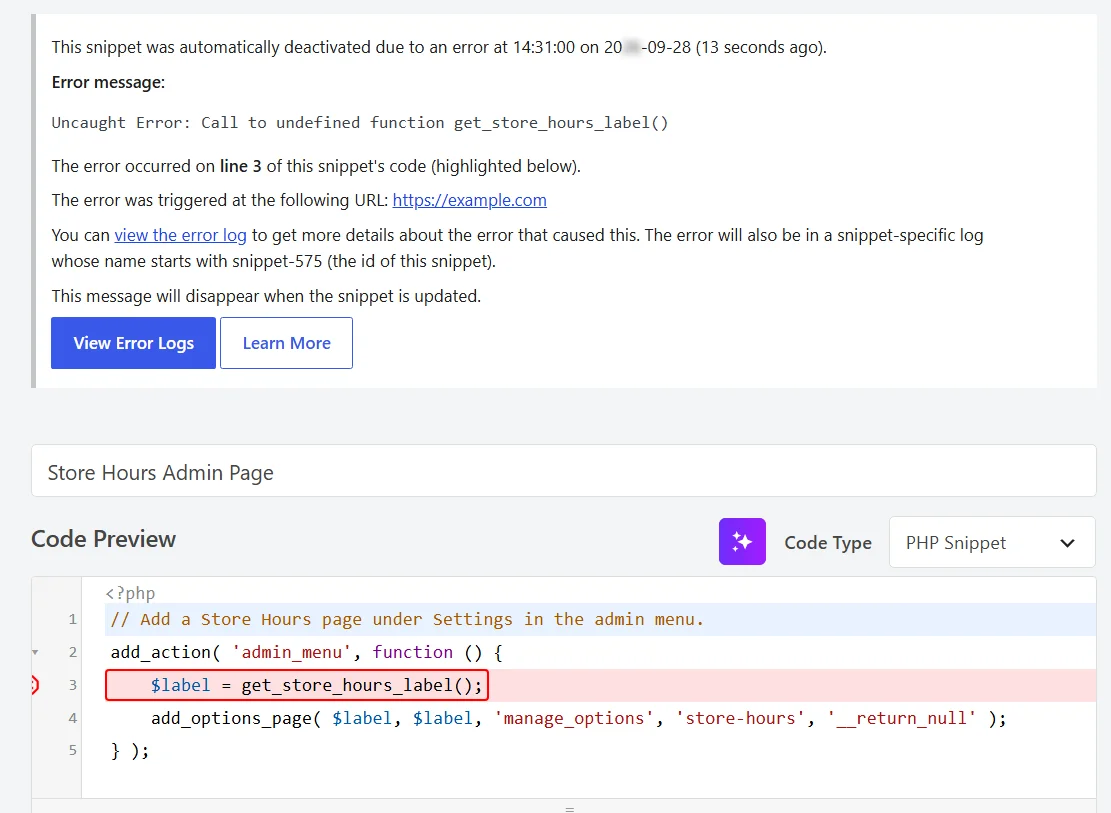Click the View Error Logs button

tap(133, 343)
